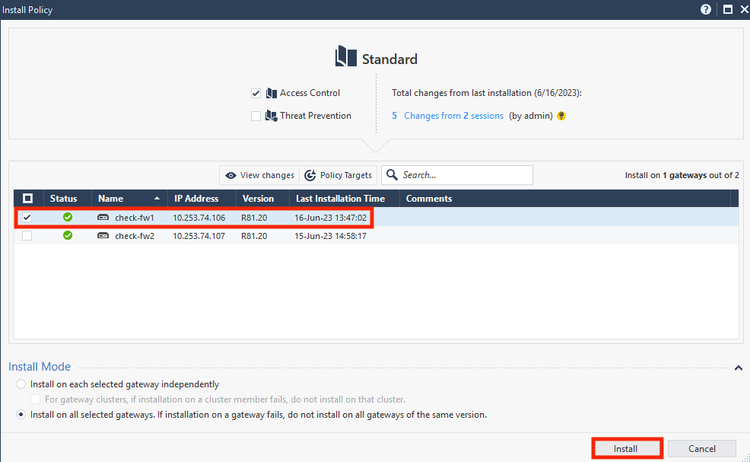Click the Search input field
The height and width of the screenshot is (462, 750).
coord(457,175)
